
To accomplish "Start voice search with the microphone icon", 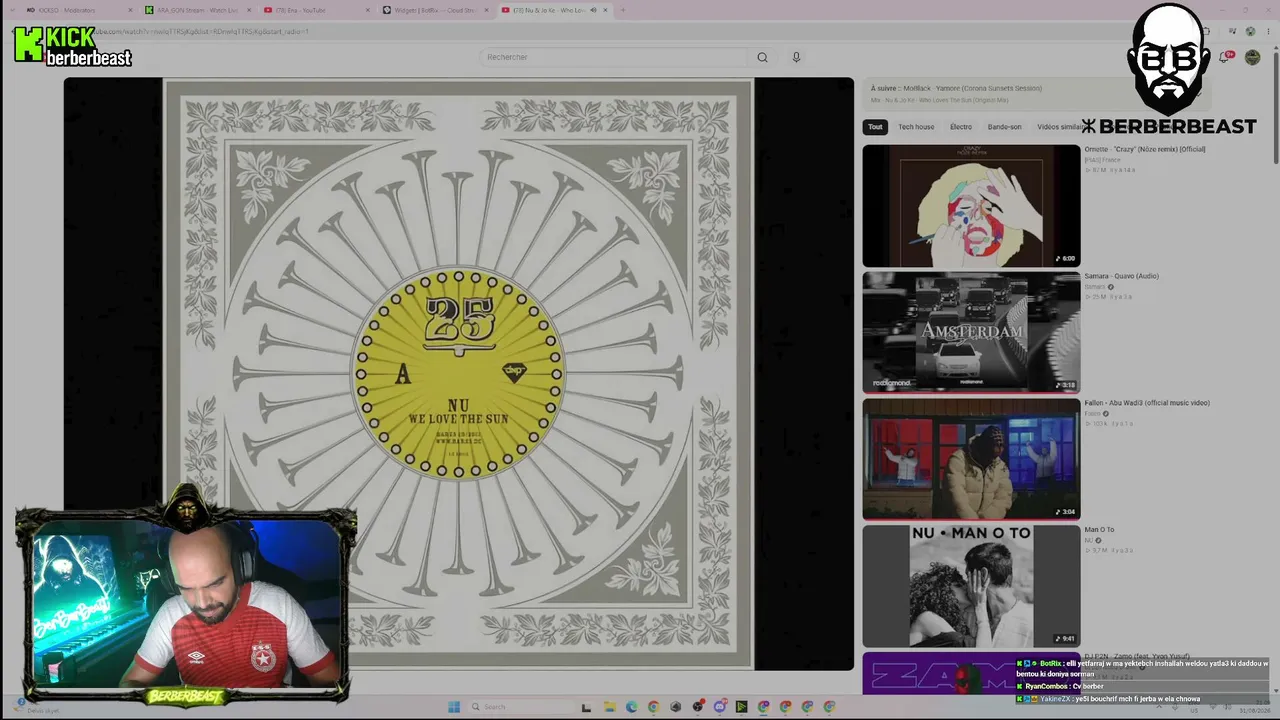I will [x=796, y=57].
